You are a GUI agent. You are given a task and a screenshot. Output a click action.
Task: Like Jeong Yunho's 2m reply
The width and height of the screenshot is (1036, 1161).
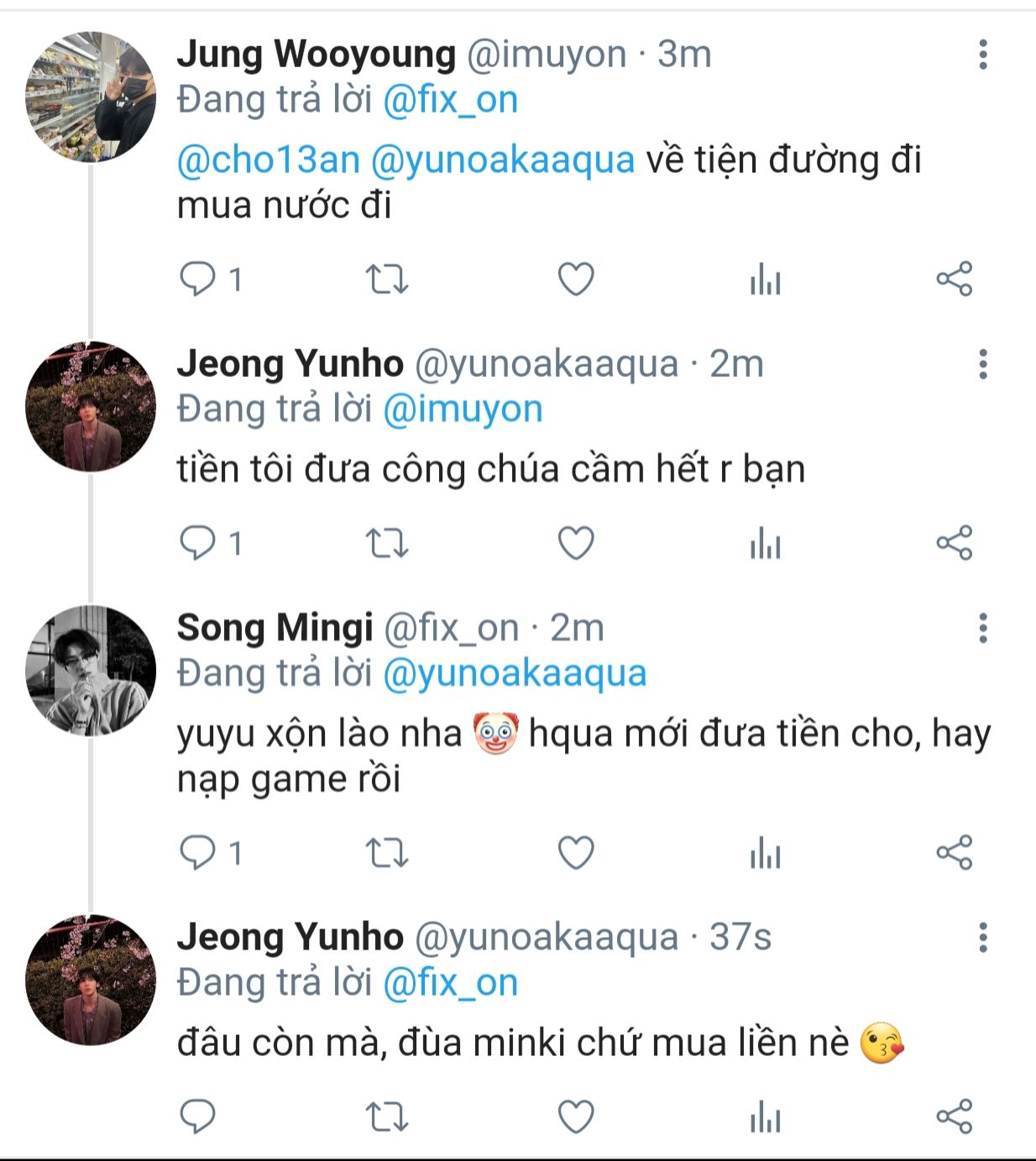pos(576,544)
